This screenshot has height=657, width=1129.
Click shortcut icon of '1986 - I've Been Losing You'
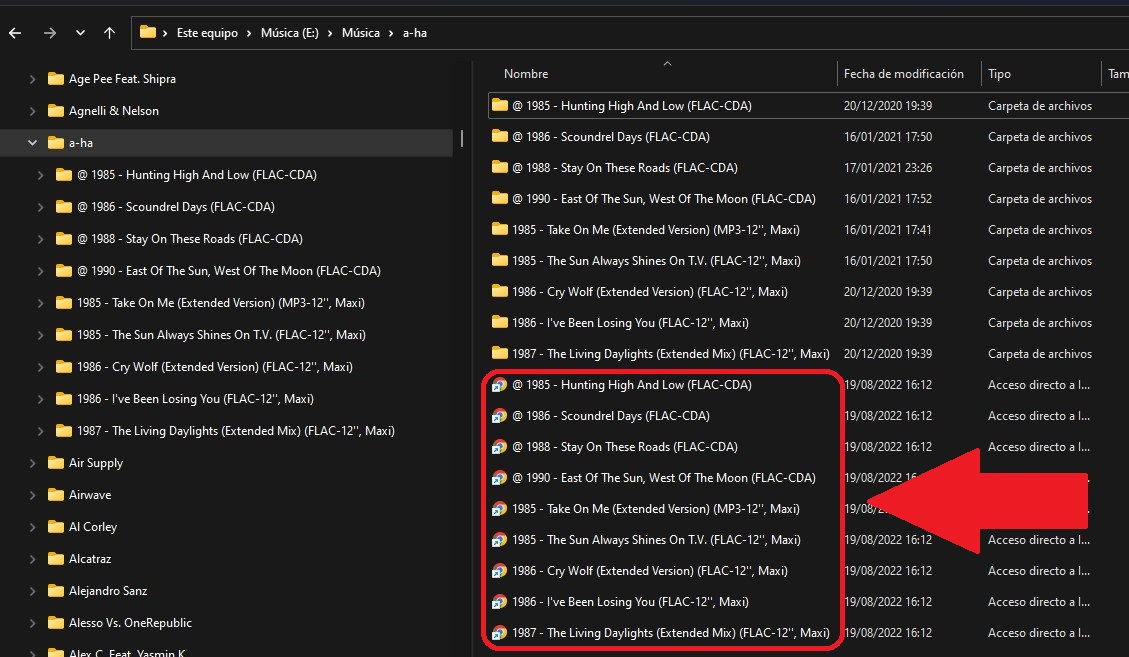point(499,602)
